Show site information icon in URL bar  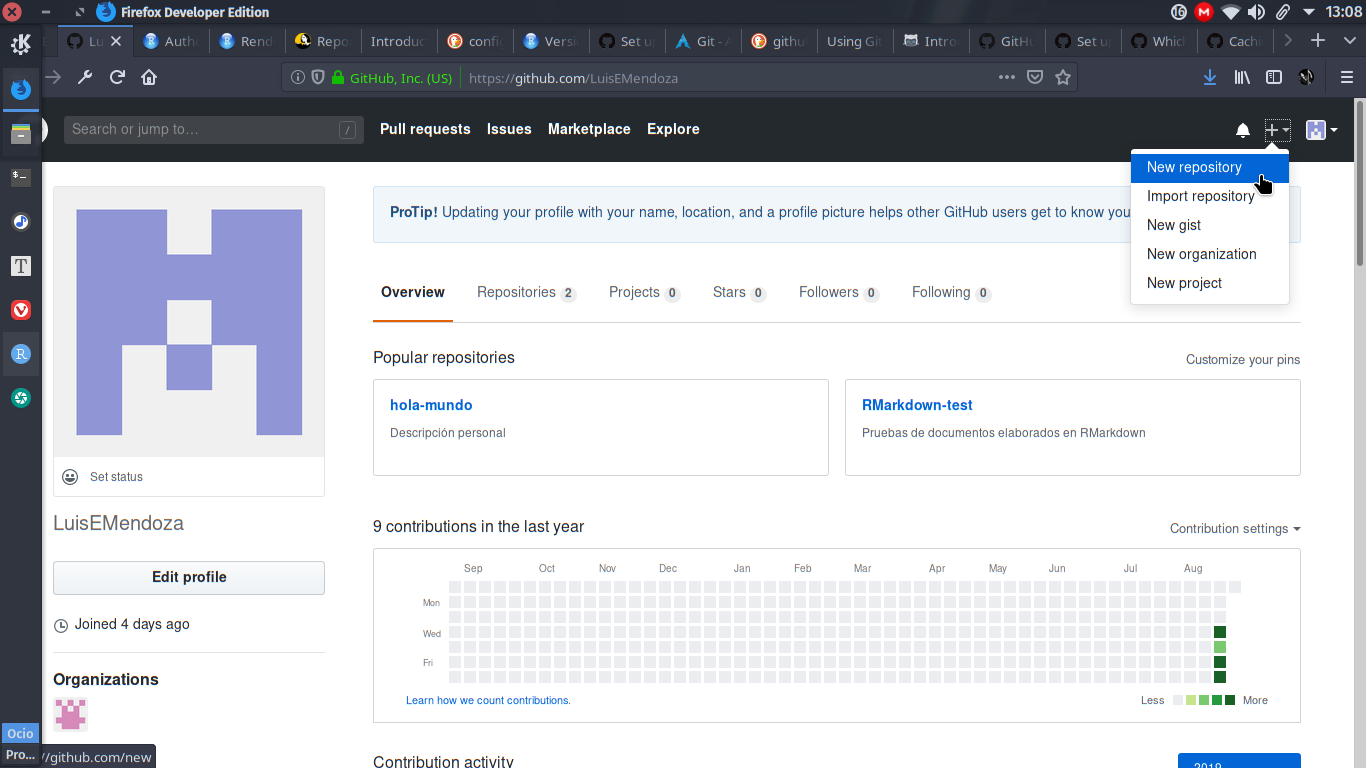click(x=298, y=77)
